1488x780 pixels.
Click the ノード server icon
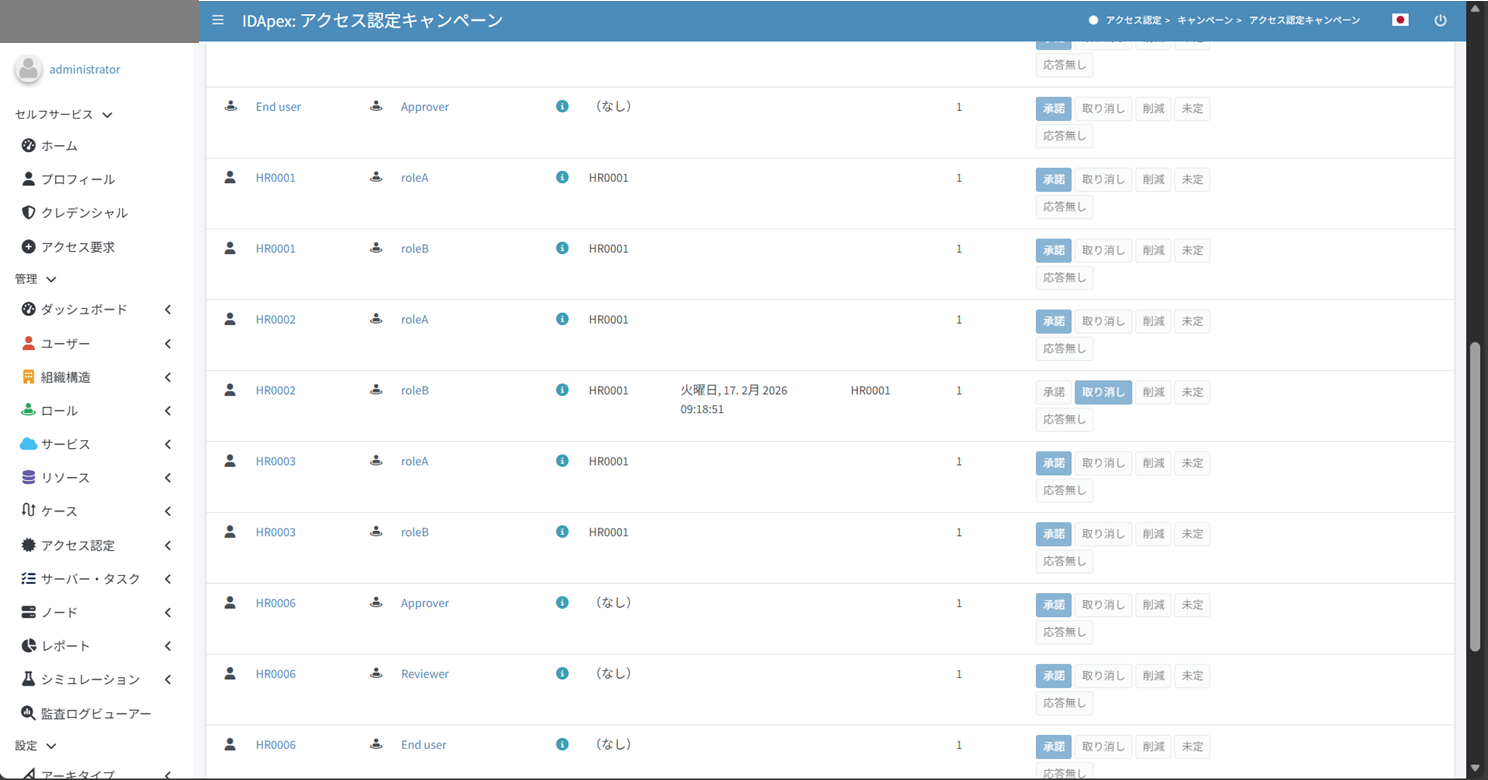click(x=29, y=612)
